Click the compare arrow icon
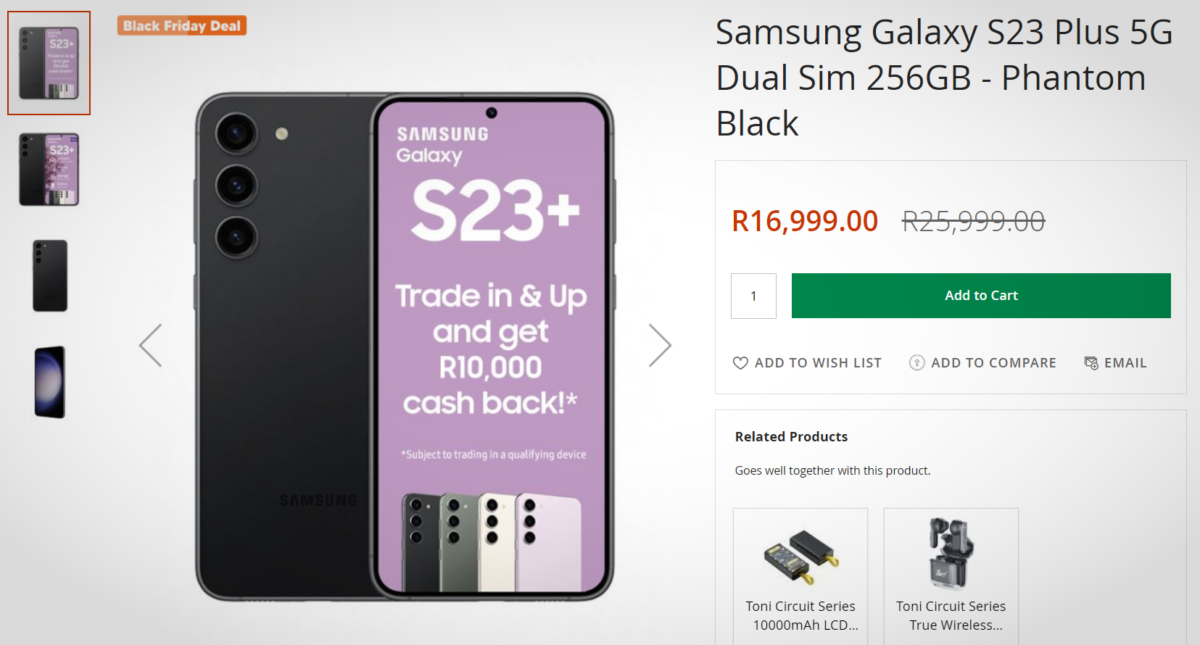 click(x=916, y=363)
